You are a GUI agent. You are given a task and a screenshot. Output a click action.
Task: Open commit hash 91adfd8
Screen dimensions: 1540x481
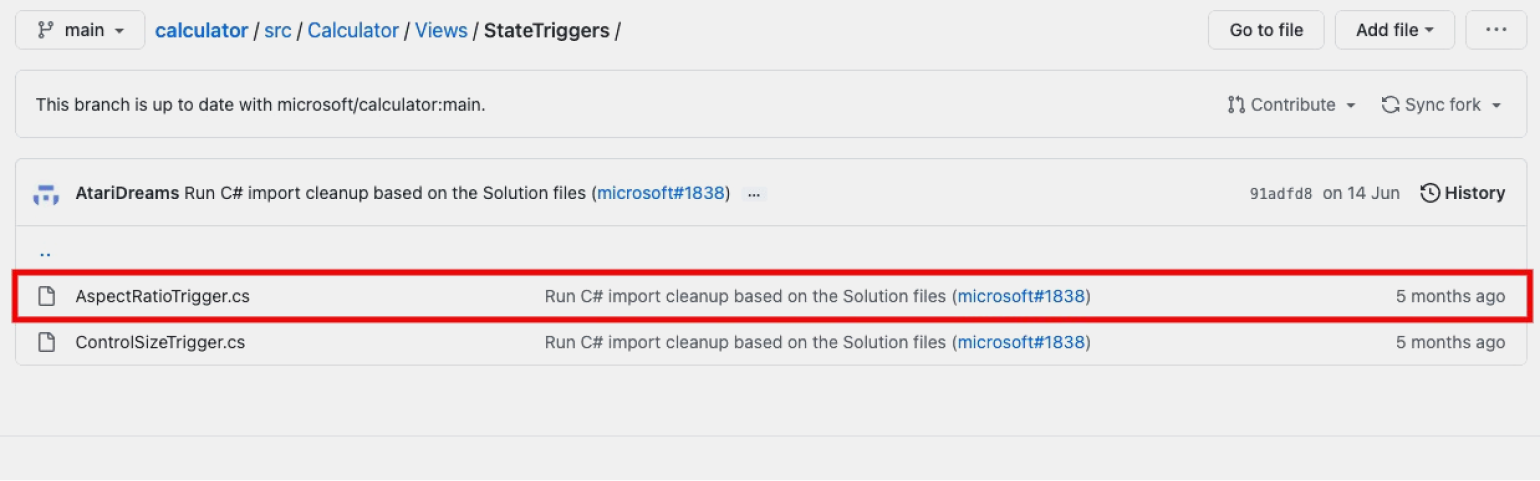[1280, 194]
